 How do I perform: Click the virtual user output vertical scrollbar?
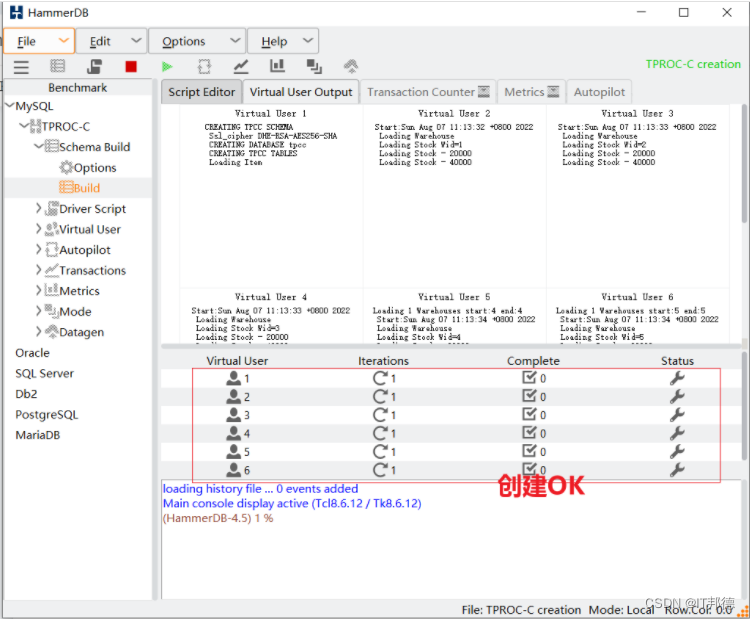click(x=744, y=163)
